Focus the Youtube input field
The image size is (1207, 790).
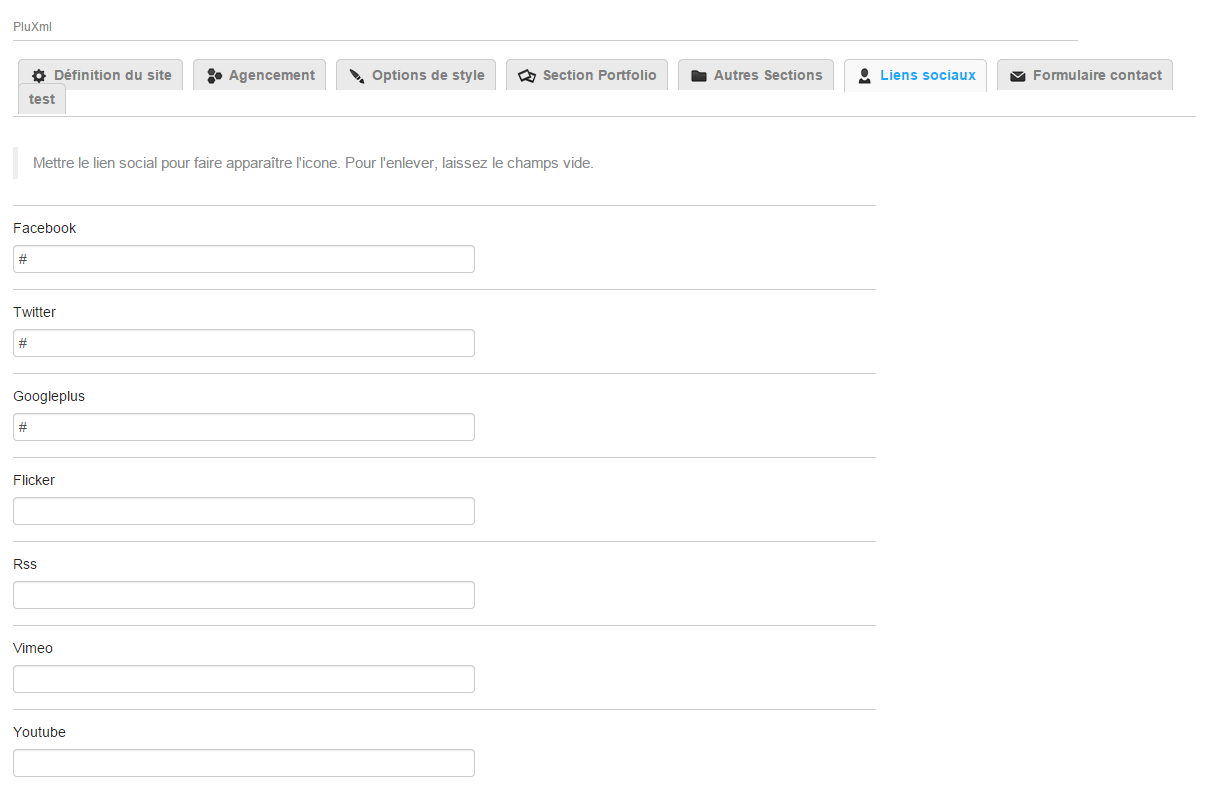243,763
